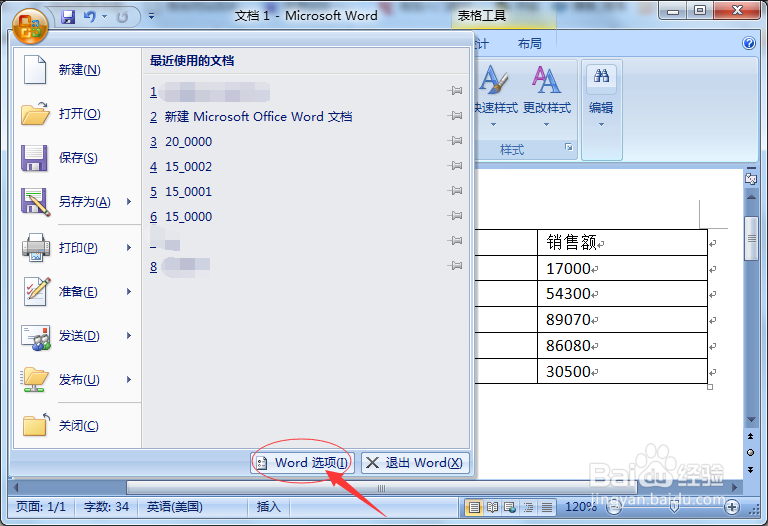Expand the 发布 submenu arrow
This screenshot has height=526, width=768.
click(x=129, y=380)
